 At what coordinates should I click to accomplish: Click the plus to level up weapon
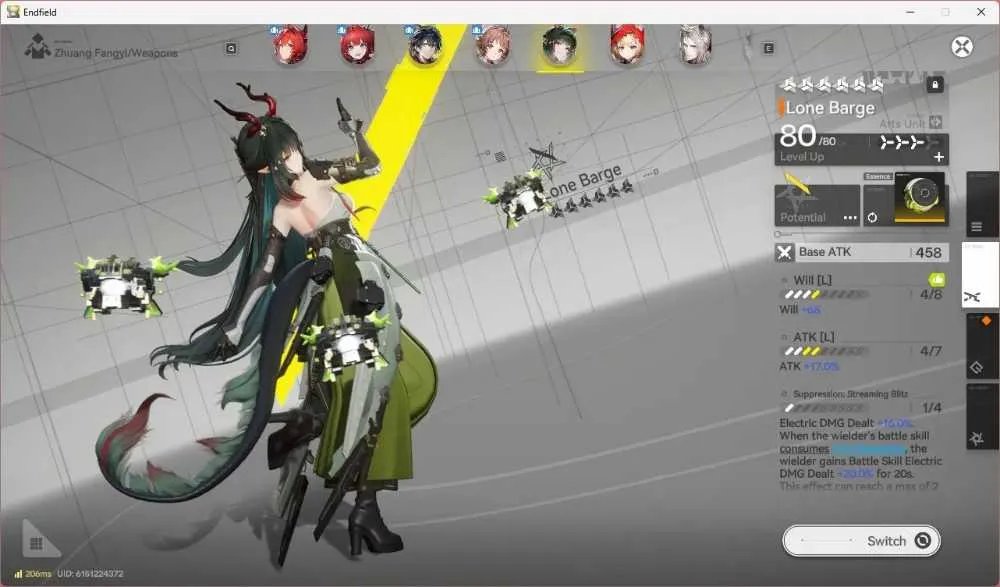(x=939, y=156)
